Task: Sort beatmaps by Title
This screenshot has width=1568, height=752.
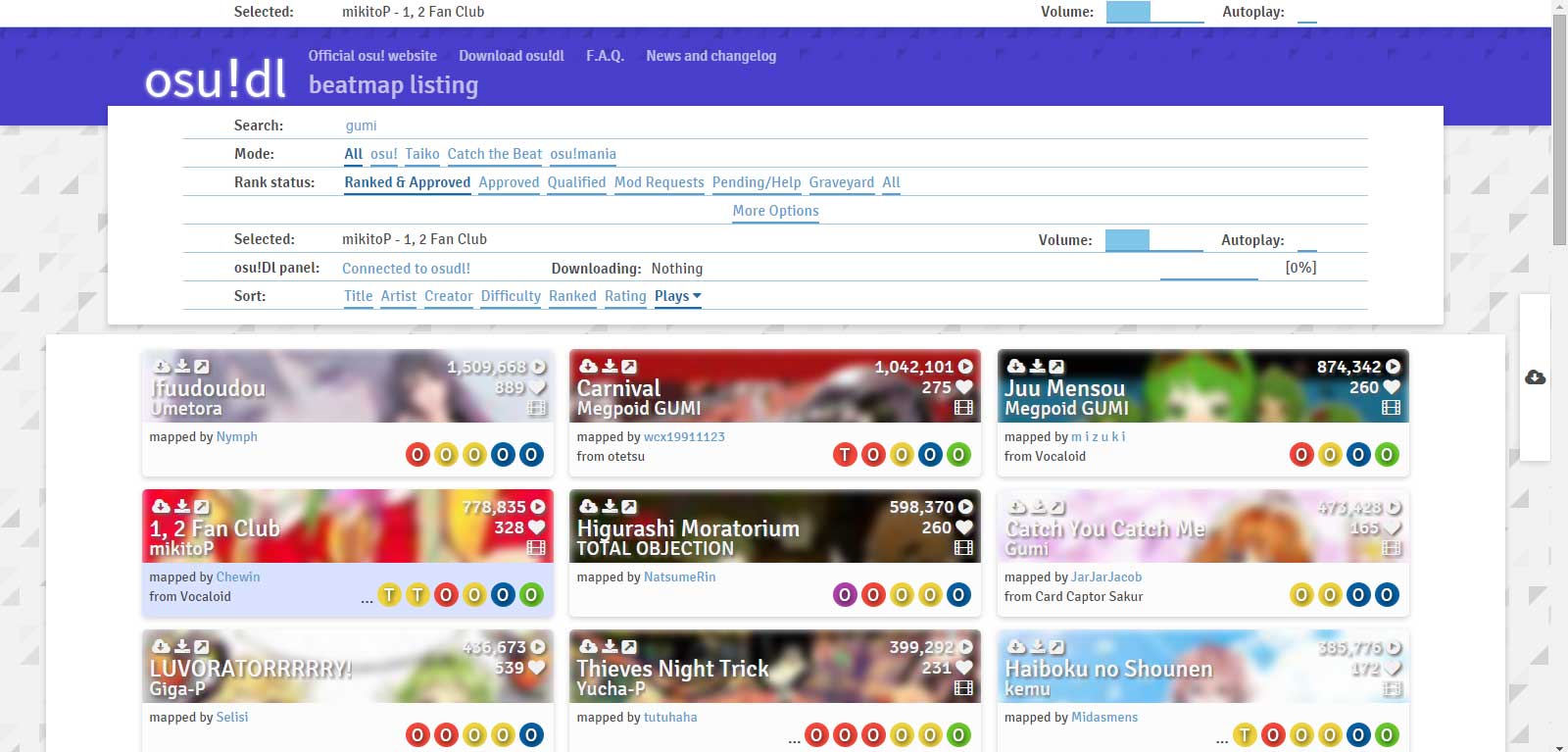Action: (359, 296)
